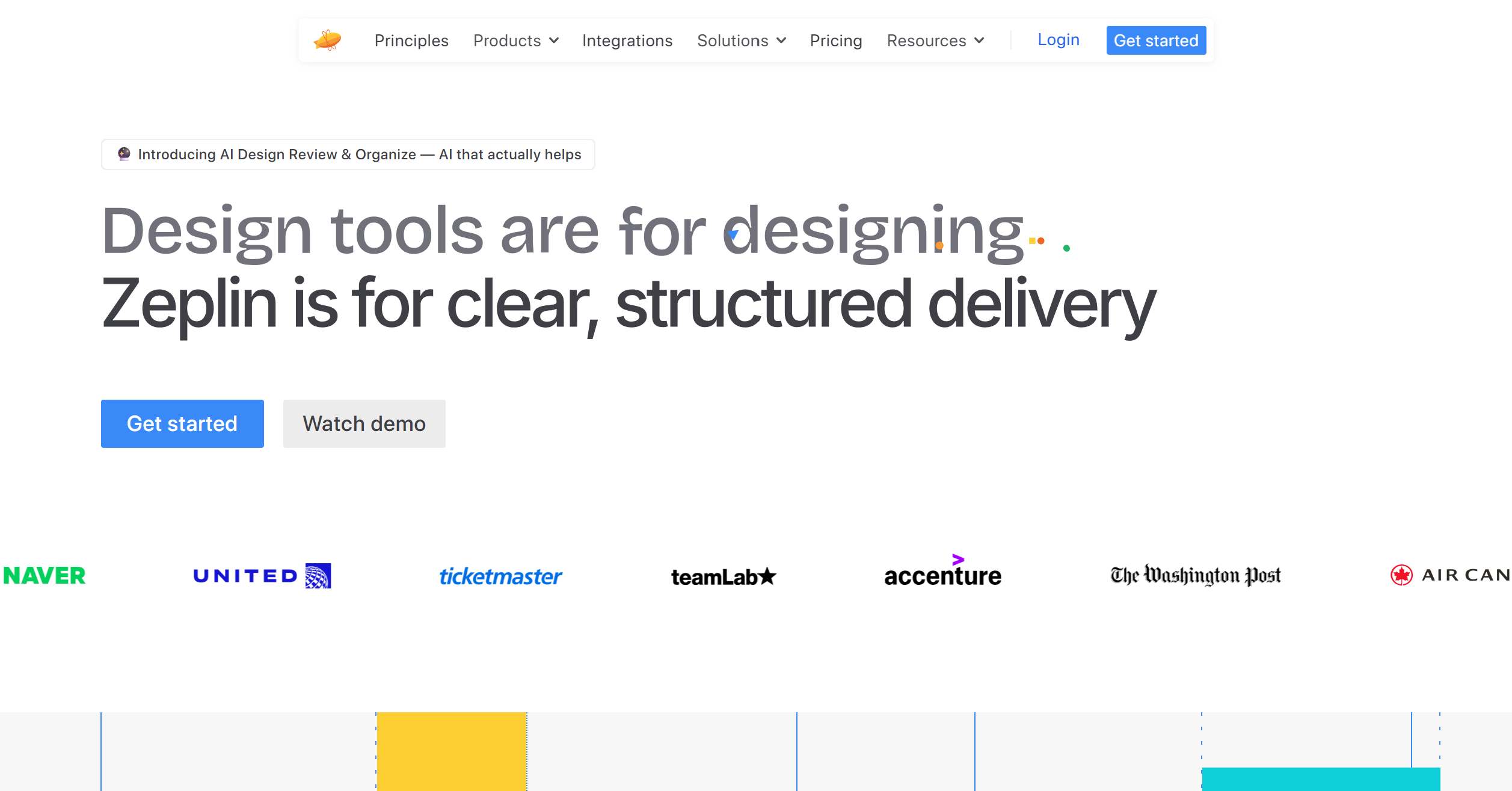This screenshot has height=791, width=1512.
Task: Open the Resources dropdown chevron
Action: [979, 40]
